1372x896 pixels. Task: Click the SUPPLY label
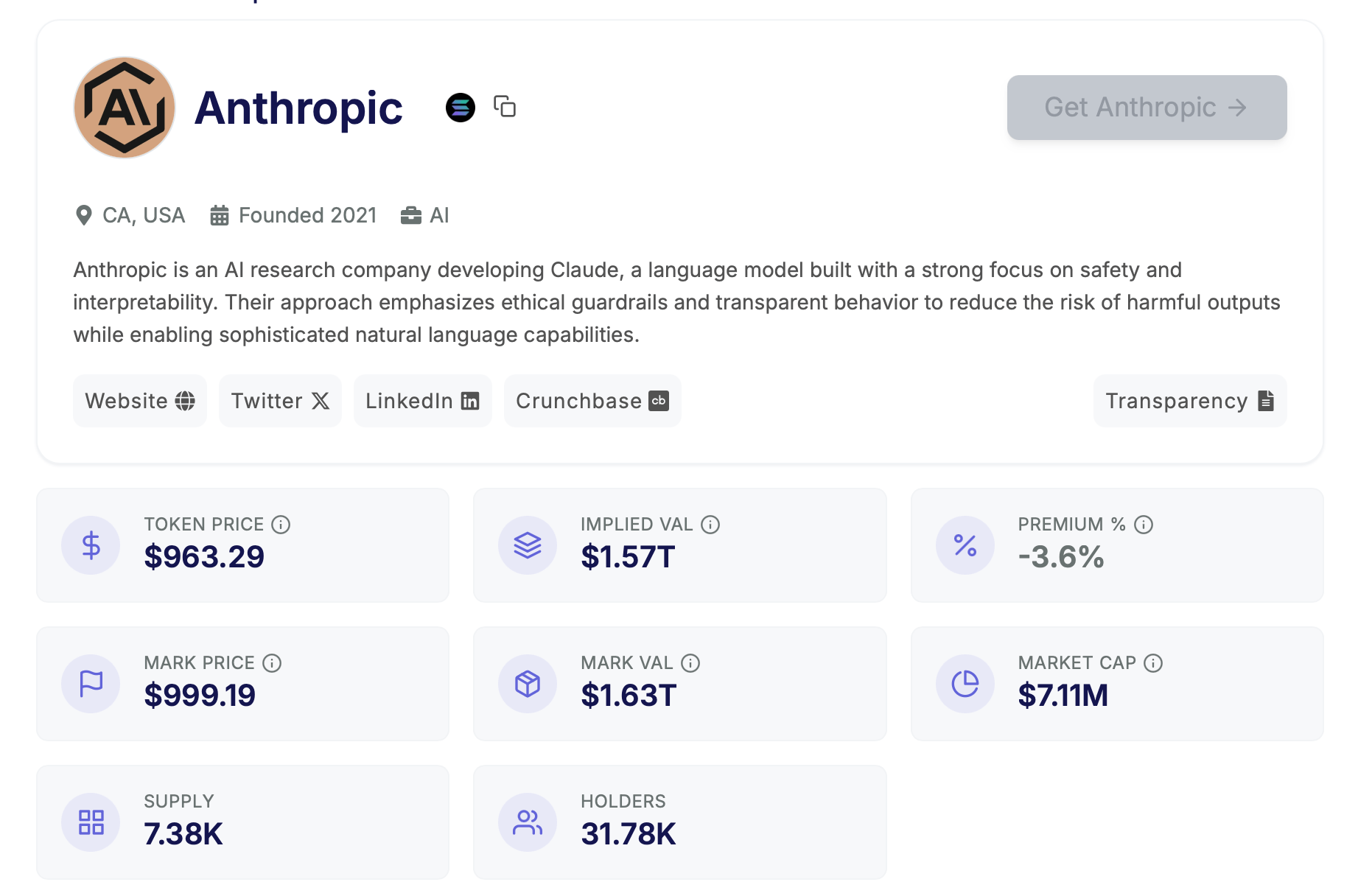pos(179,801)
